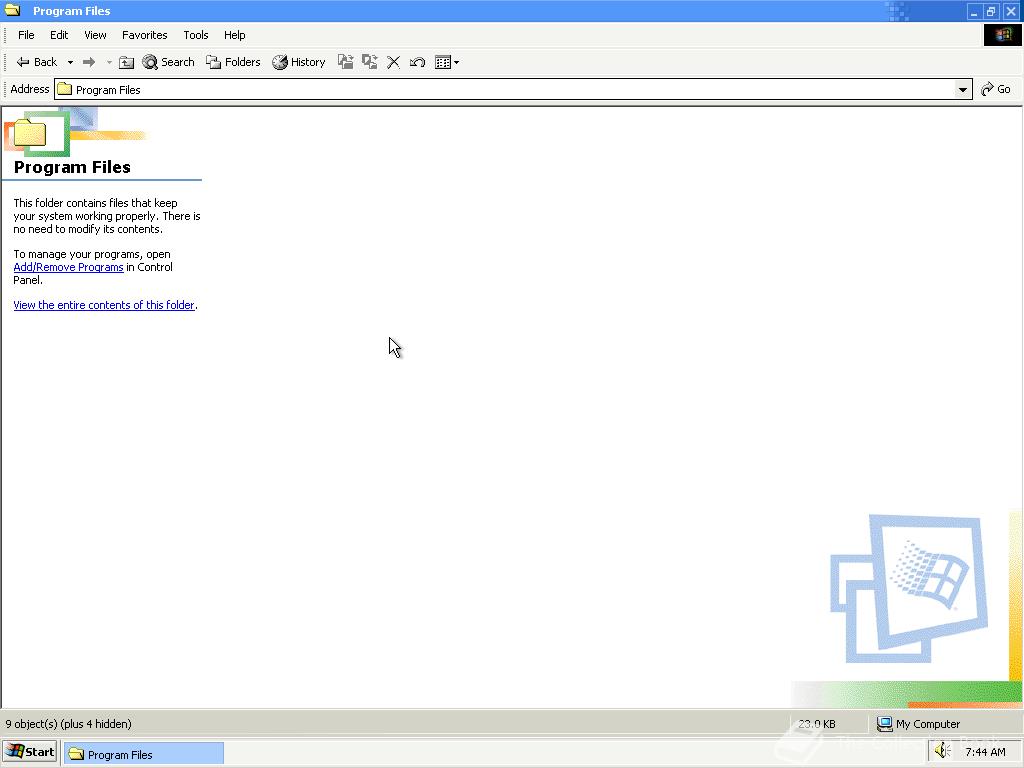Click the Start button
Viewport: 1024px width, 768px height.
pyautogui.click(x=30, y=752)
